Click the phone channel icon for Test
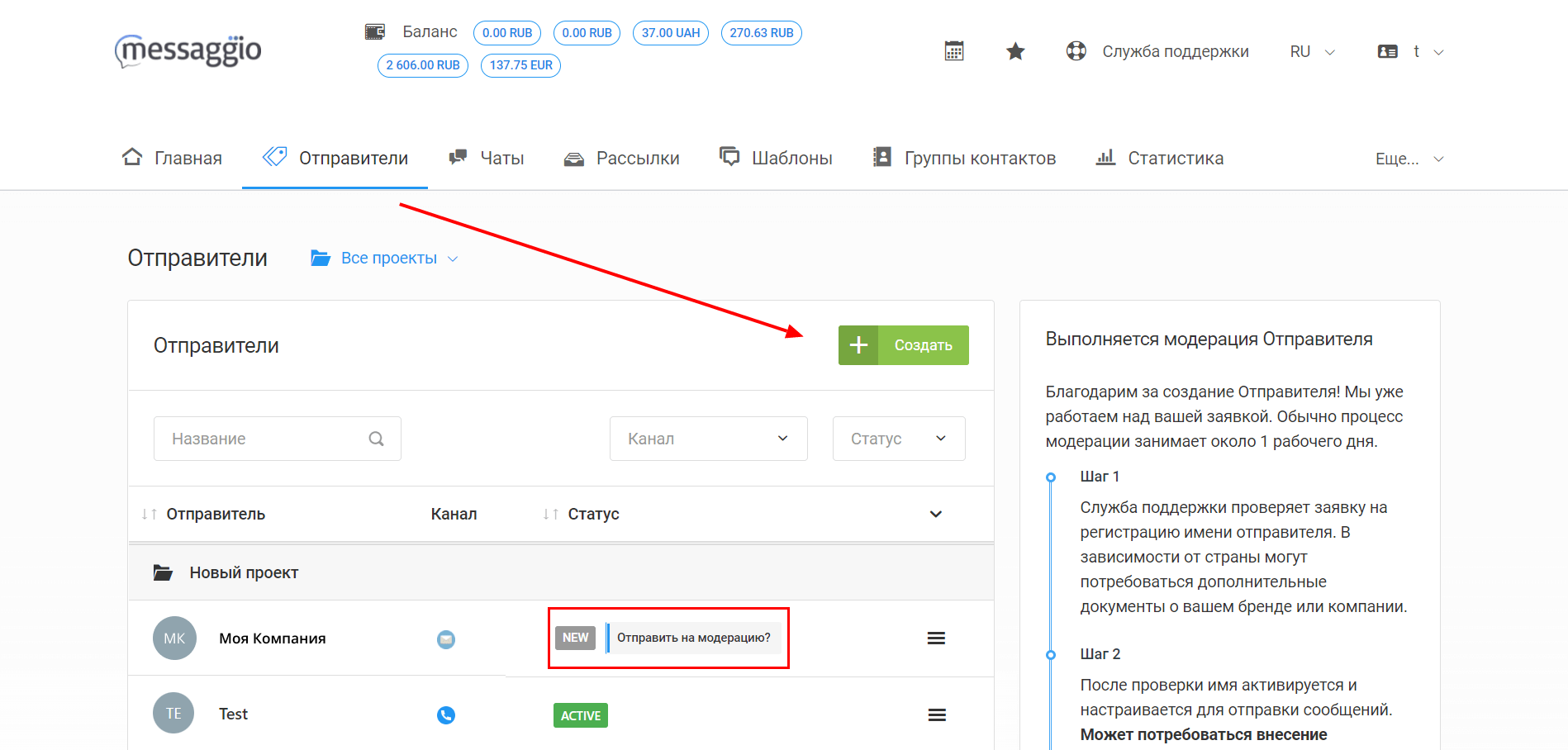 click(446, 715)
